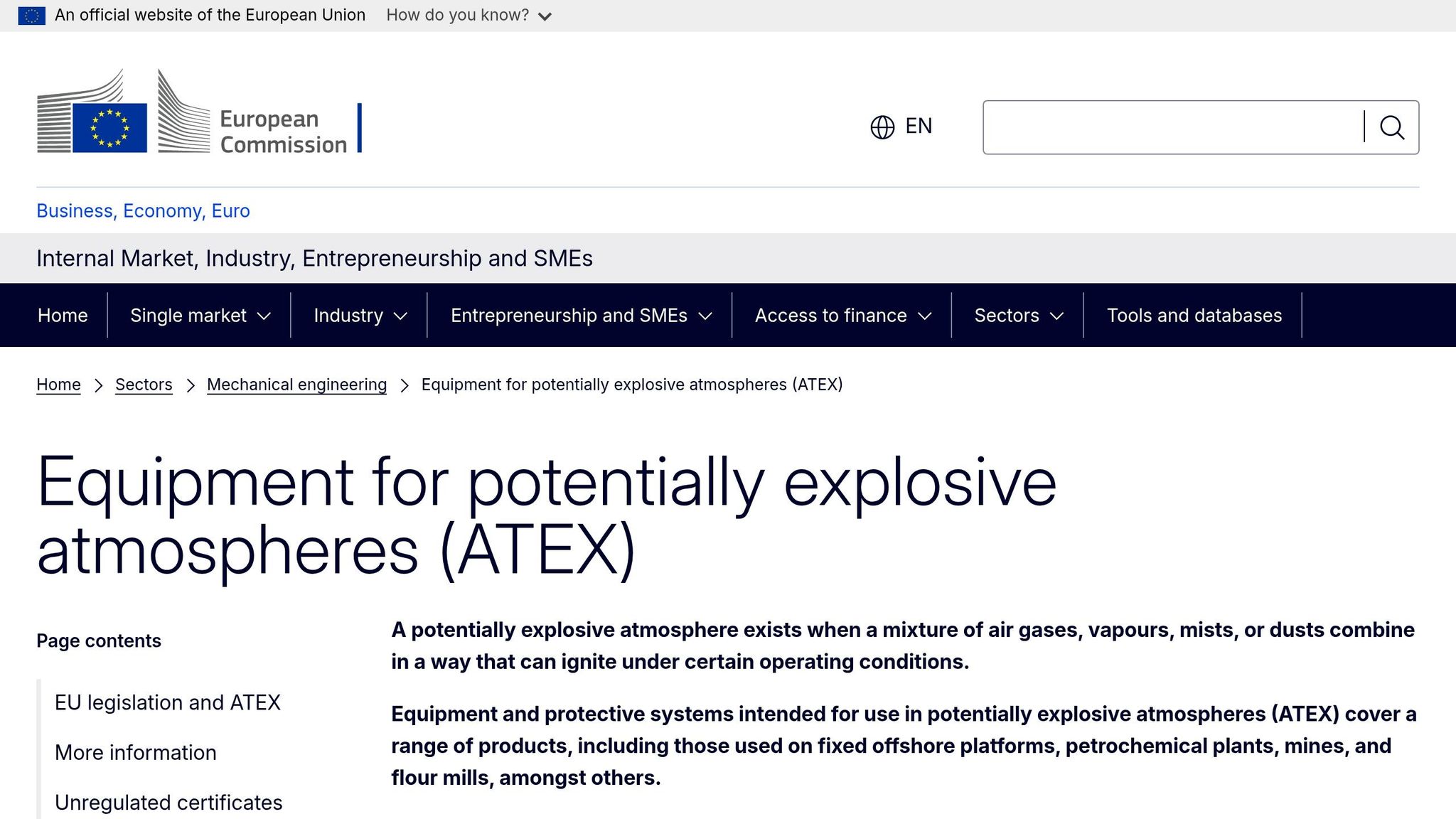
Task: Open the Access to finance menu
Action: point(830,315)
